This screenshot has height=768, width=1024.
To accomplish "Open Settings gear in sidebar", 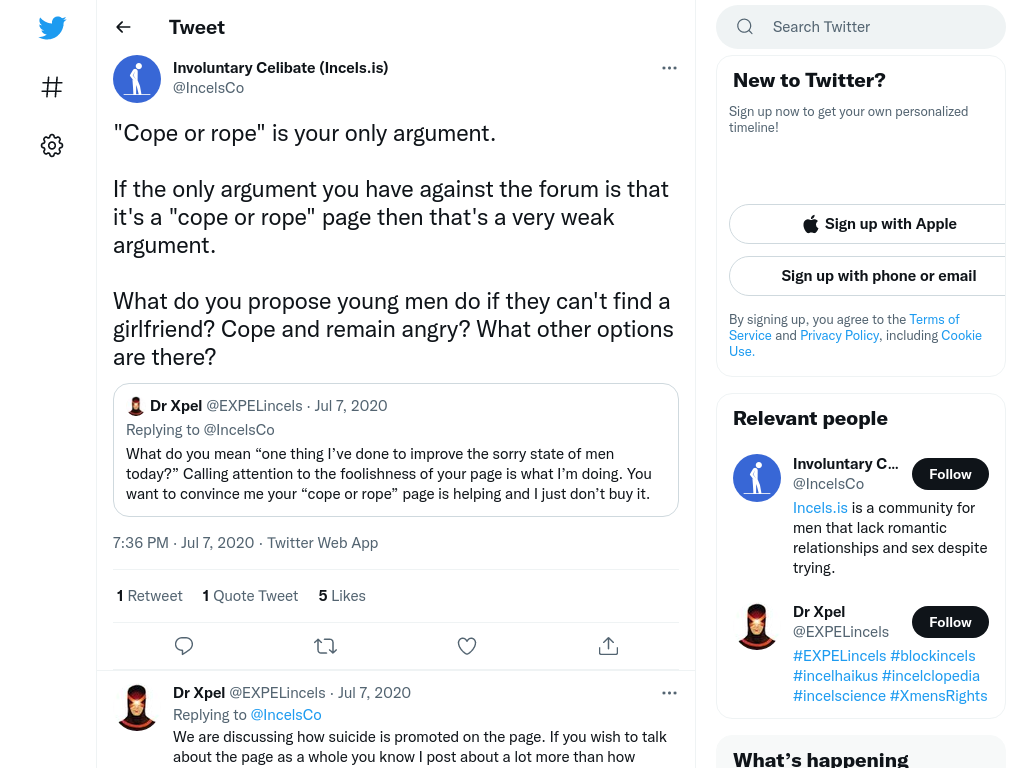I will tap(52, 145).
